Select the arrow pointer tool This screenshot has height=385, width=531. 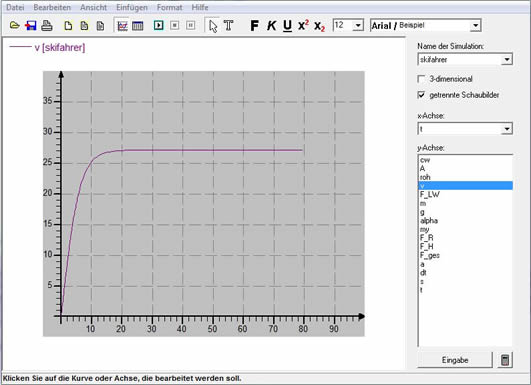[213, 26]
